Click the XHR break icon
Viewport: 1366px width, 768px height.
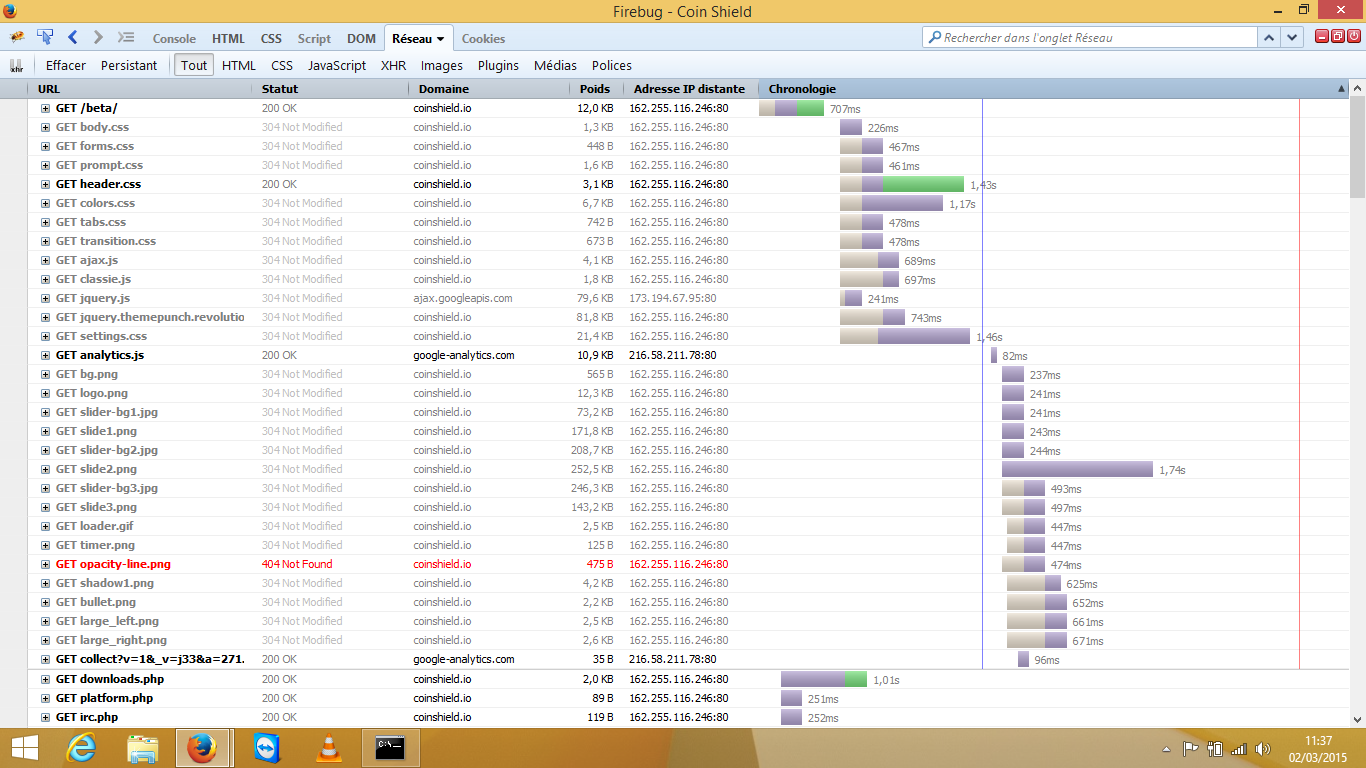pos(17,65)
